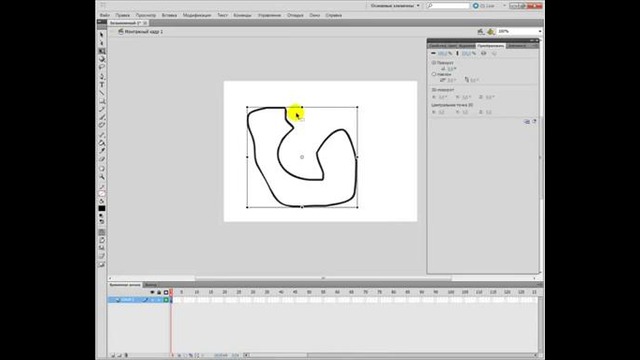Image resolution: width=640 pixels, height=360 pixels.
Task: Open the Правка menu
Action: pos(122,15)
